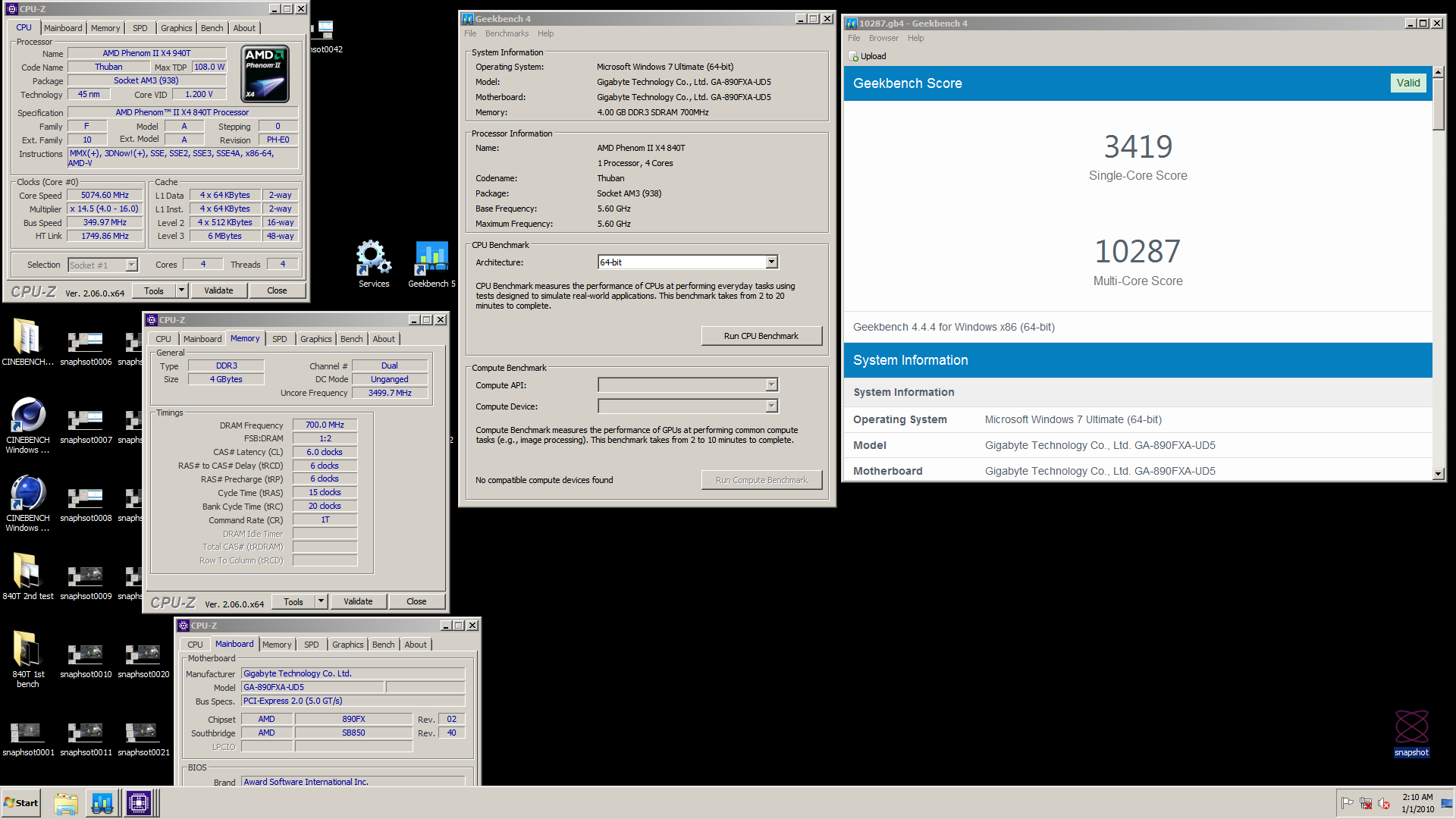Click Run Compute Benchmark button
The height and width of the screenshot is (819, 1456).
tap(761, 480)
